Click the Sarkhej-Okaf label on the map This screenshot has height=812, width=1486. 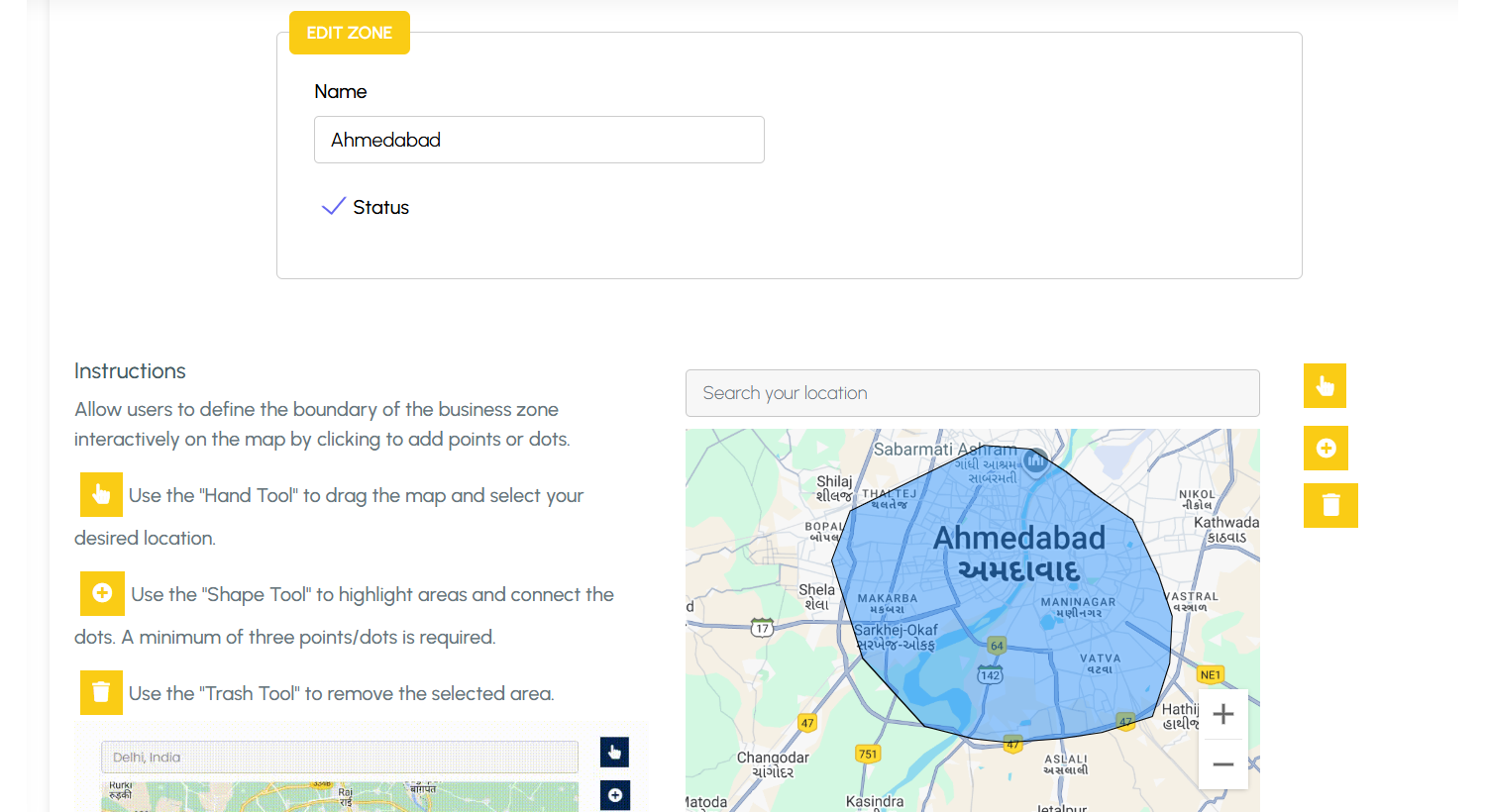pos(896,637)
